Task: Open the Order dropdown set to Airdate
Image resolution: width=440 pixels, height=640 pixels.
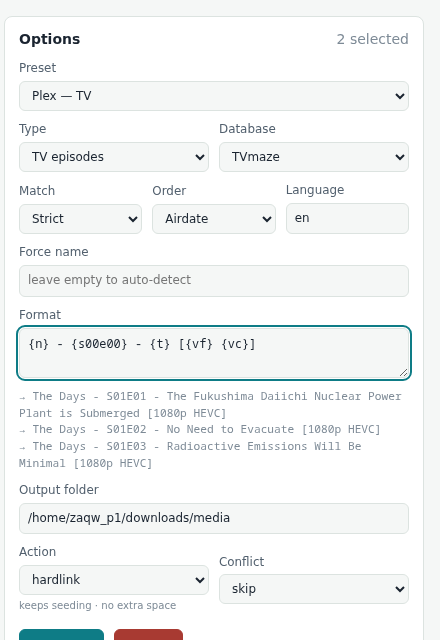Action: (214, 219)
